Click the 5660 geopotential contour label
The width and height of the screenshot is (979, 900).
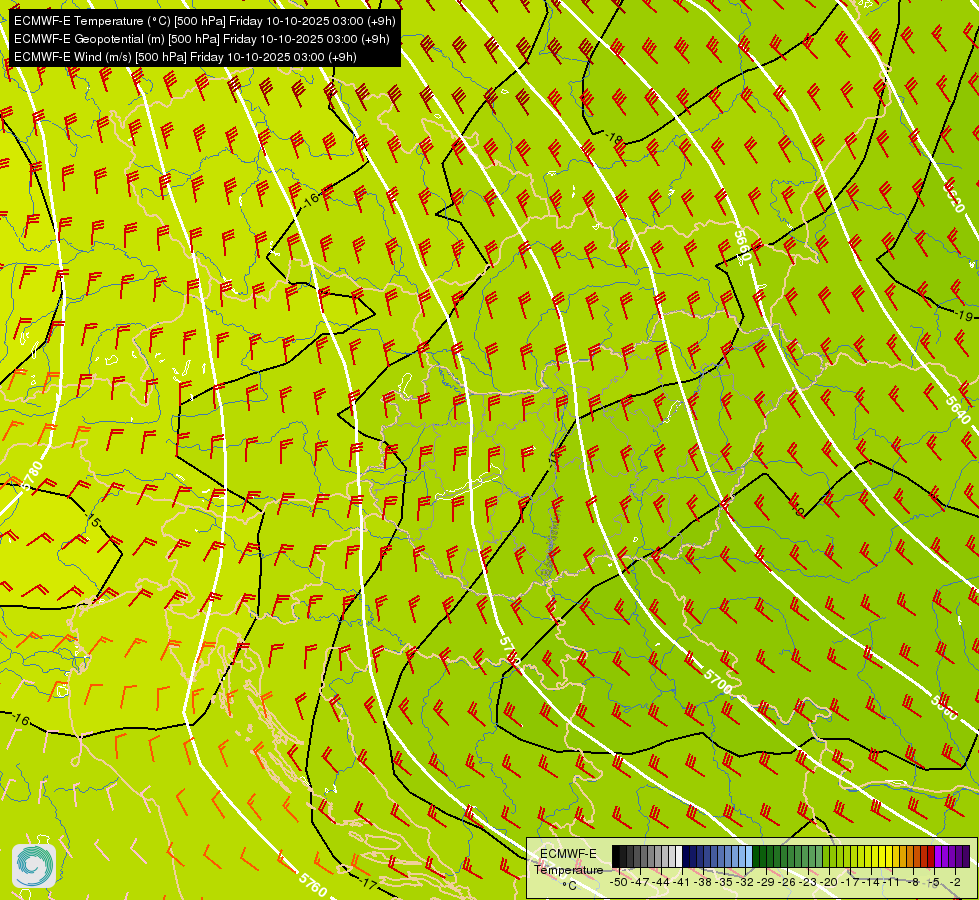[742, 245]
